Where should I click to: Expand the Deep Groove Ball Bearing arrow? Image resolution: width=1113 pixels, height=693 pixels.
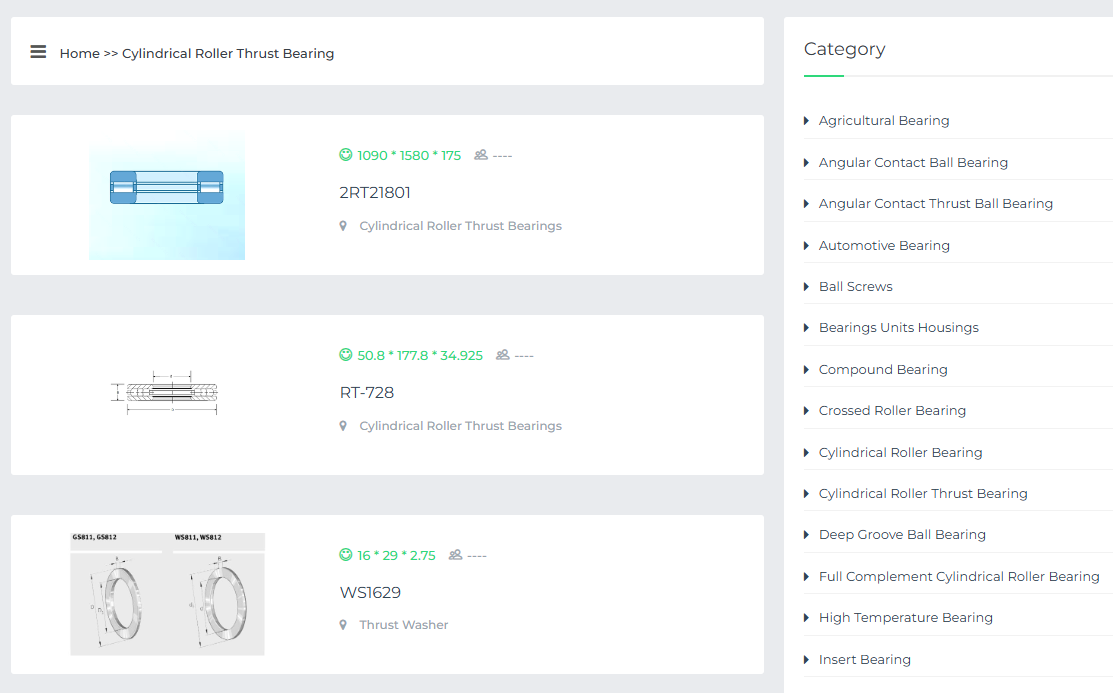[x=807, y=535]
